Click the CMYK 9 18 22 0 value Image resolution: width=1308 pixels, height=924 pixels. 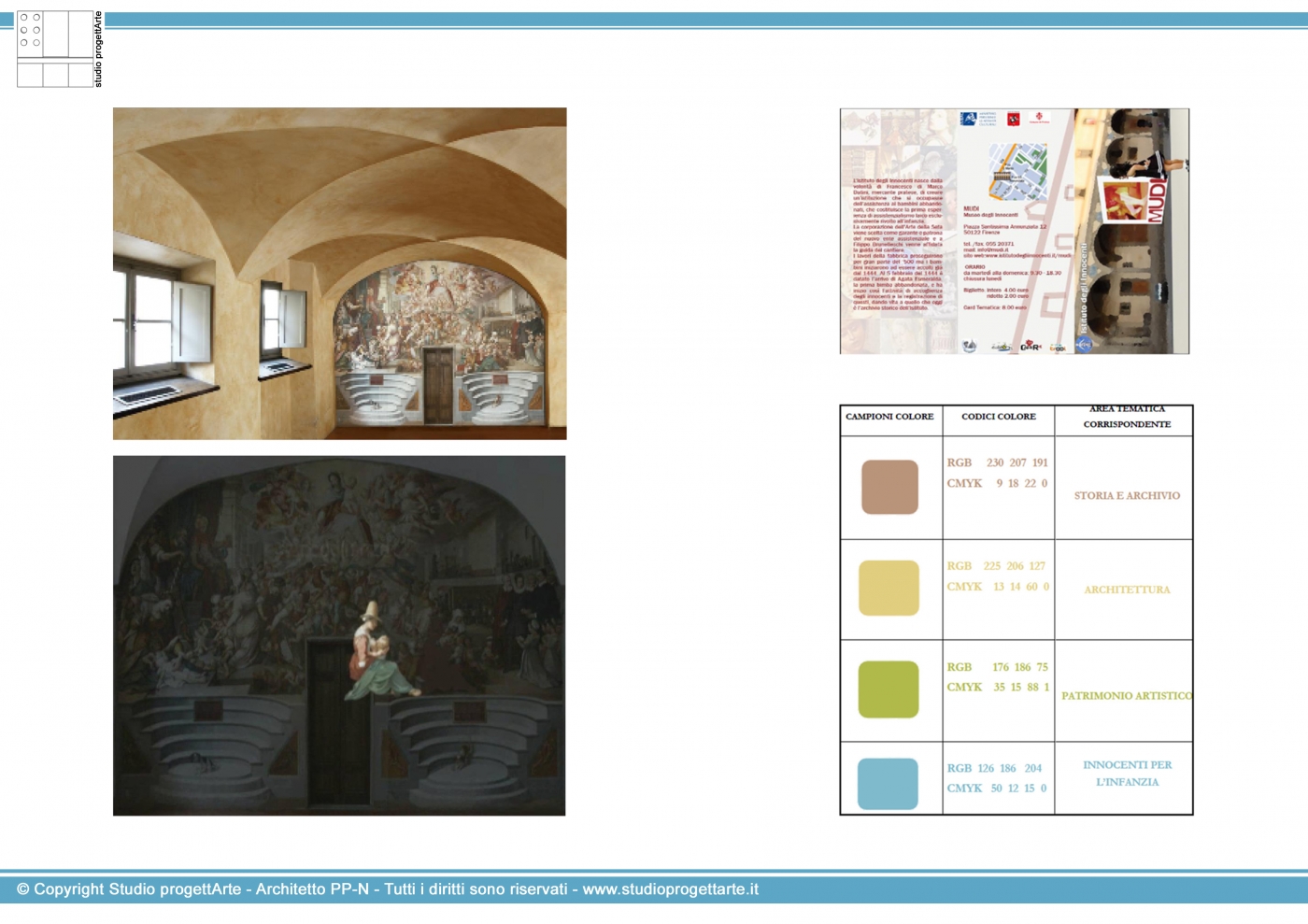[x=997, y=483]
